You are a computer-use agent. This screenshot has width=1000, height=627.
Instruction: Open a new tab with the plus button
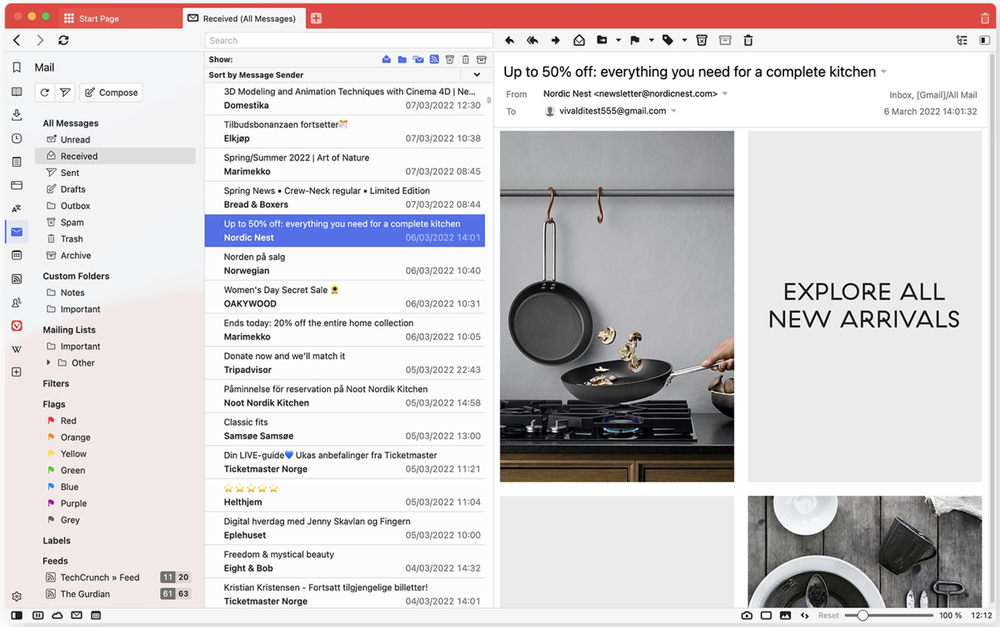(x=315, y=17)
